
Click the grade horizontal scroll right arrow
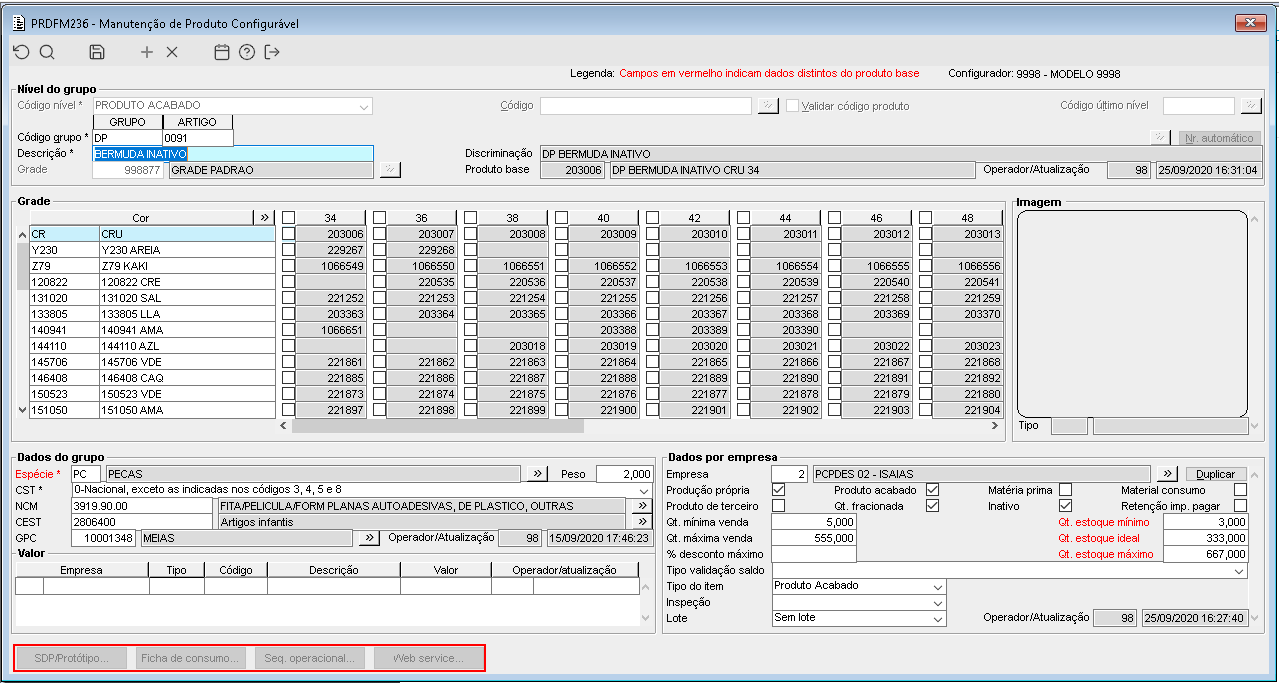(995, 426)
